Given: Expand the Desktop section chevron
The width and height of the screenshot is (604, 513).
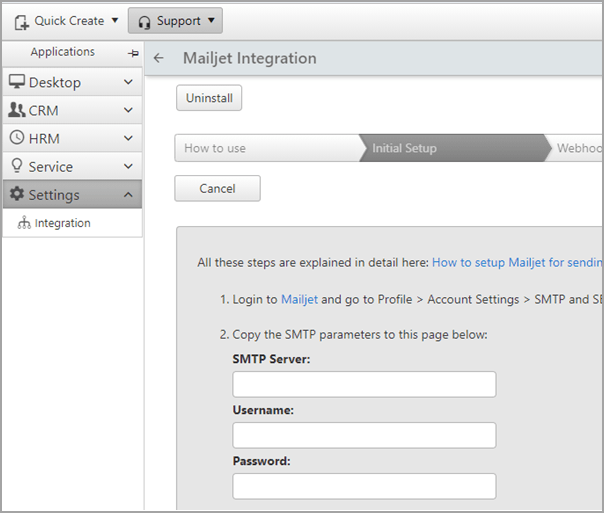Looking at the screenshot, I should (x=128, y=82).
